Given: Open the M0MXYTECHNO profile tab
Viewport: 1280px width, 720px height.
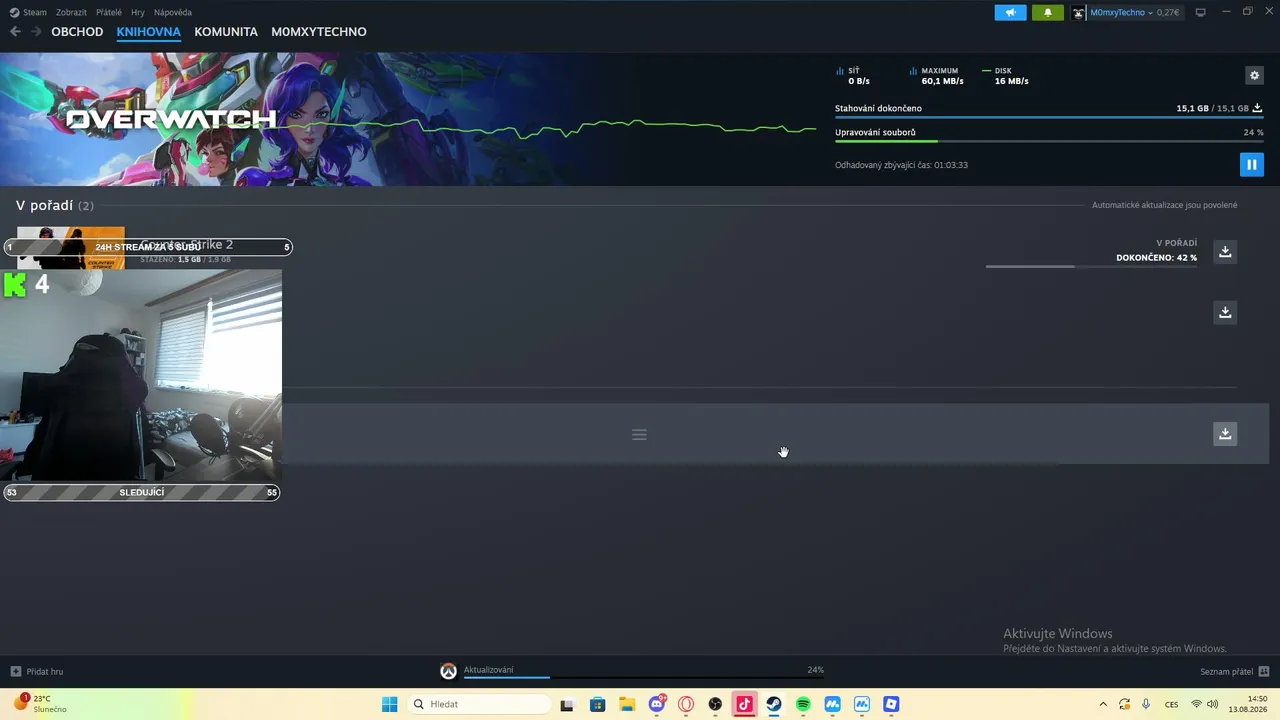Looking at the screenshot, I should pos(319,32).
